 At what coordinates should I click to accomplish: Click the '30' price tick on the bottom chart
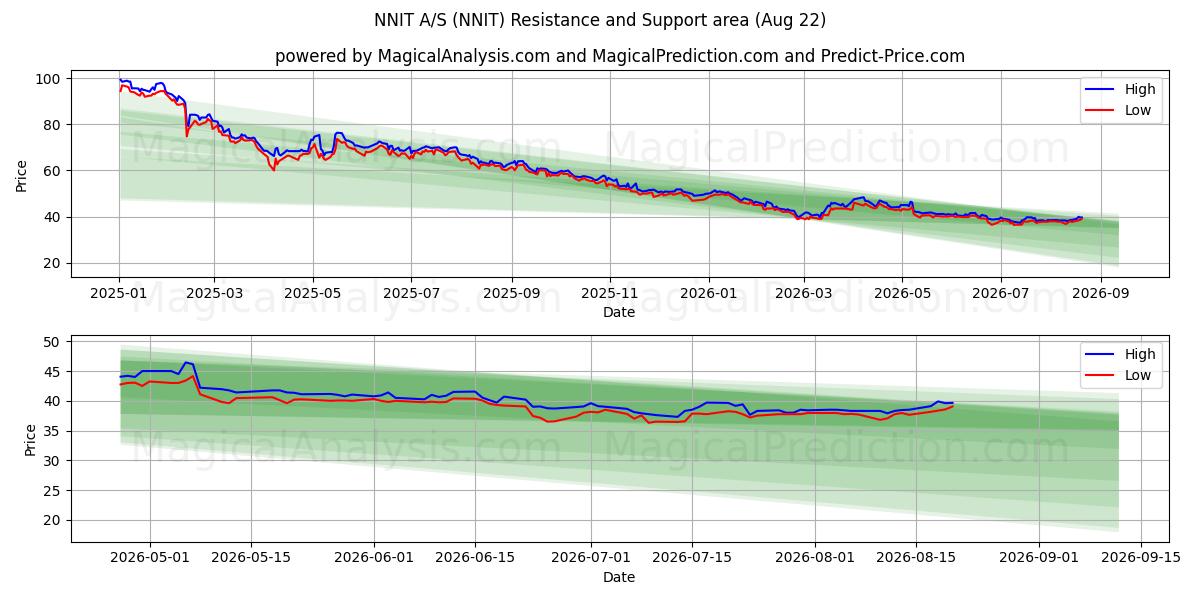(x=54, y=461)
